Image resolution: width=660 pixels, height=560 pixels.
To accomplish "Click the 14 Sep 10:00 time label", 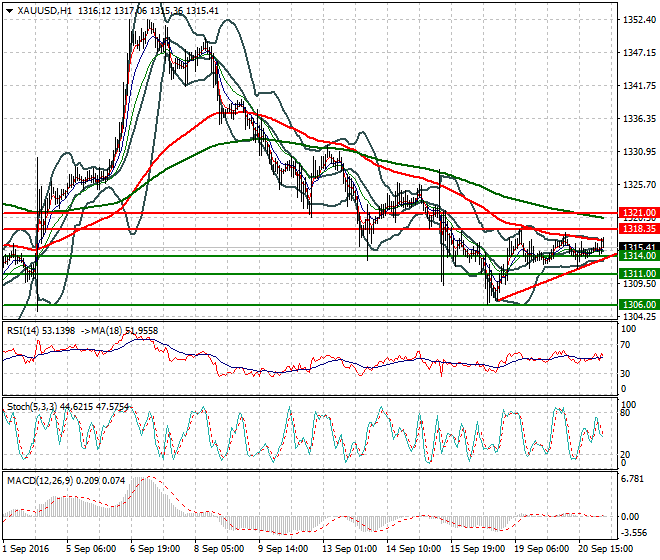I will click(x=413, y=549).
